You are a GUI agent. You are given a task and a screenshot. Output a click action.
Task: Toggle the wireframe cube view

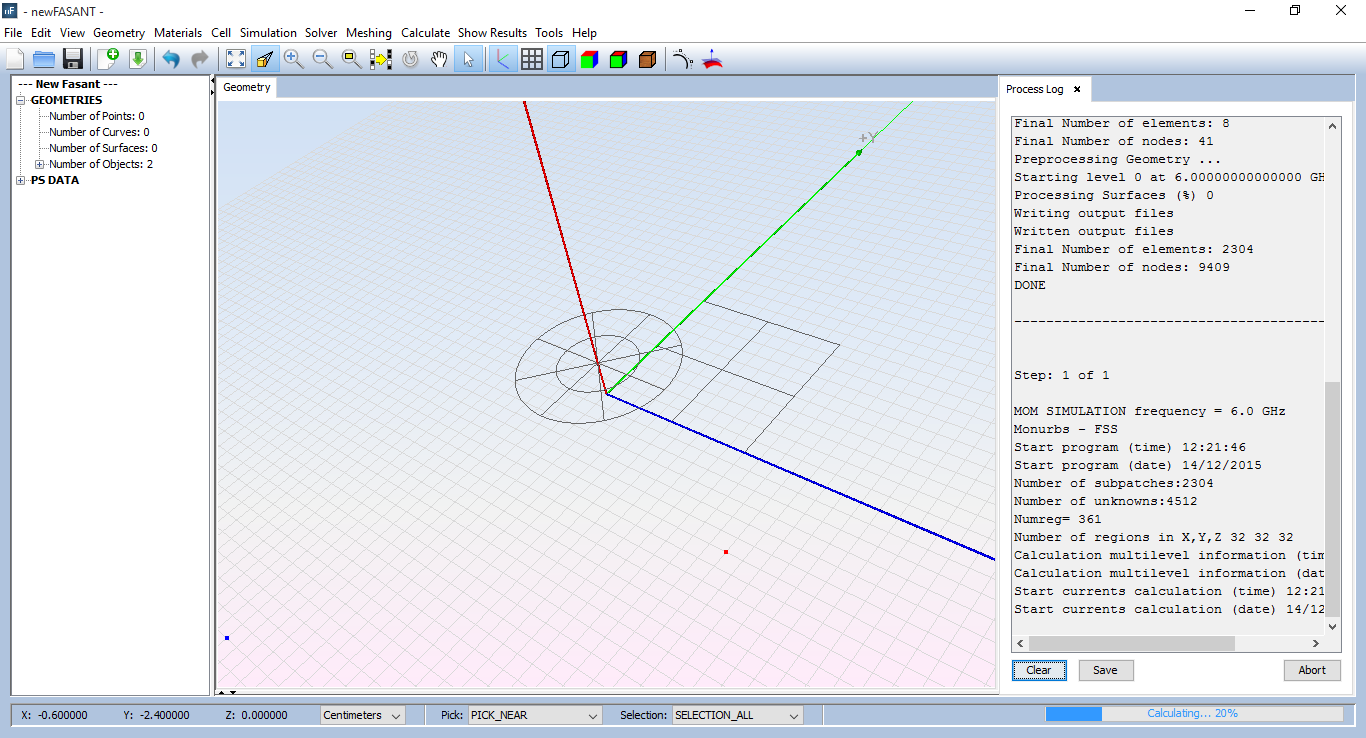[x=561, y=59]
